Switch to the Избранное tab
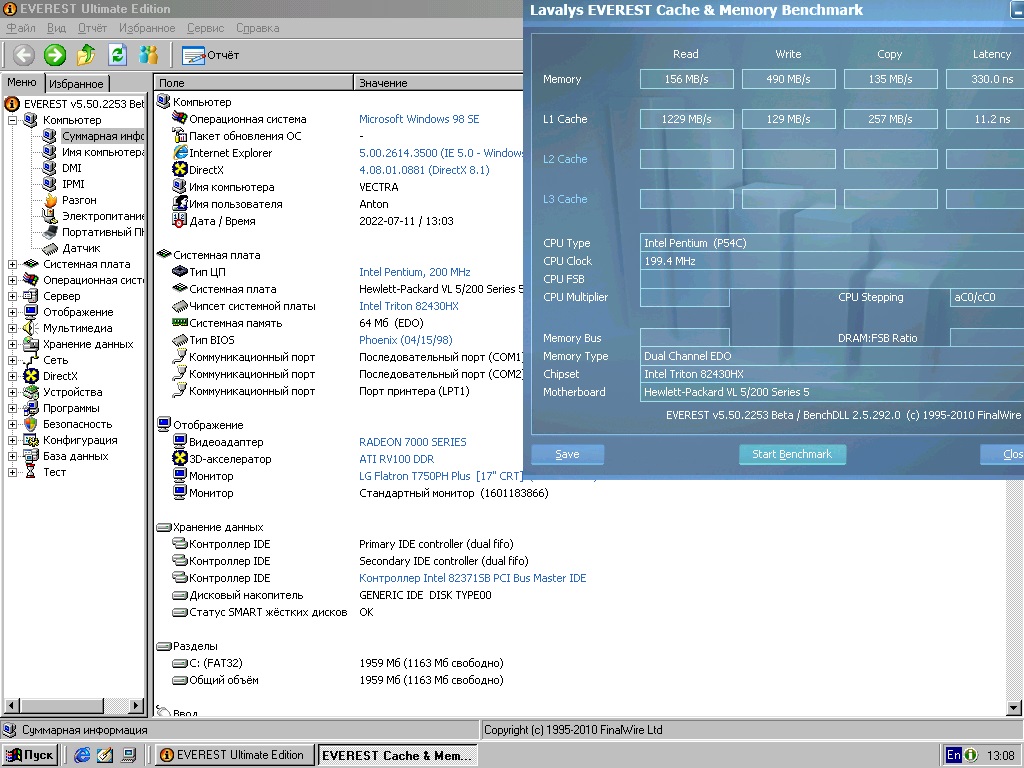Viewport: 1024px width, 768px height. [x=76, y=84]
